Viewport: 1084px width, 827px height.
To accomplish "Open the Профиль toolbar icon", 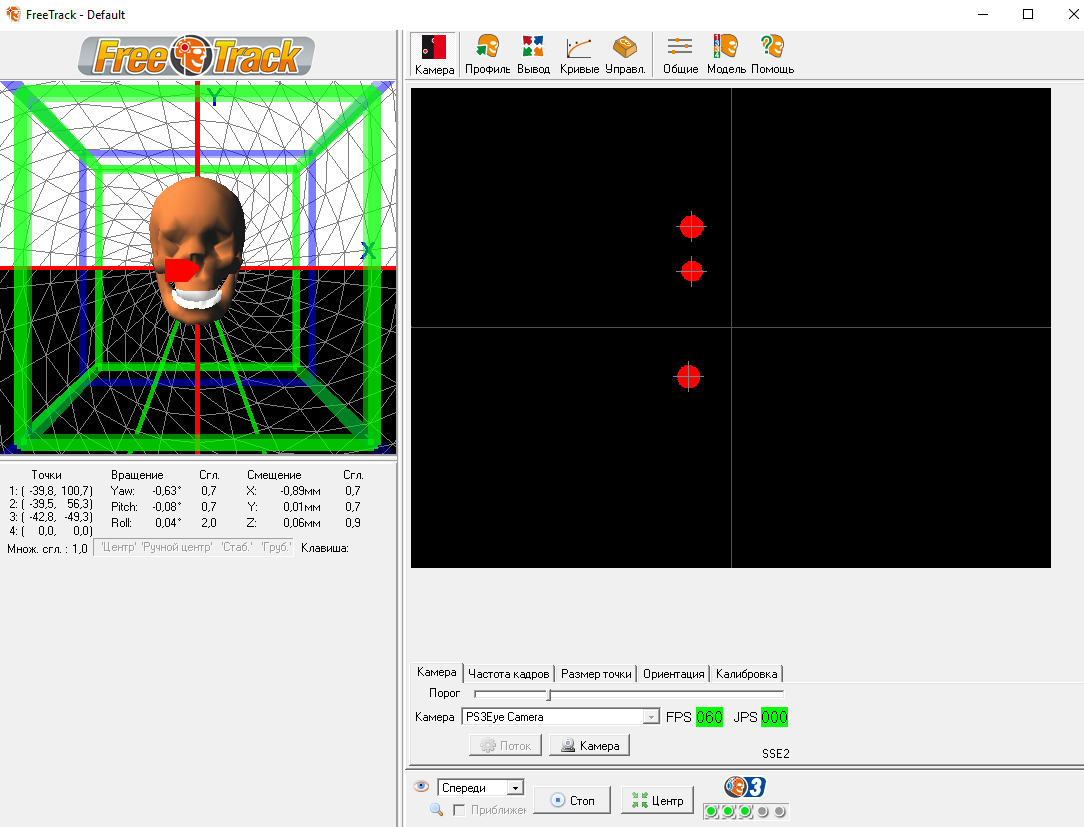I will pyautogui.click(x=487, y=55).
